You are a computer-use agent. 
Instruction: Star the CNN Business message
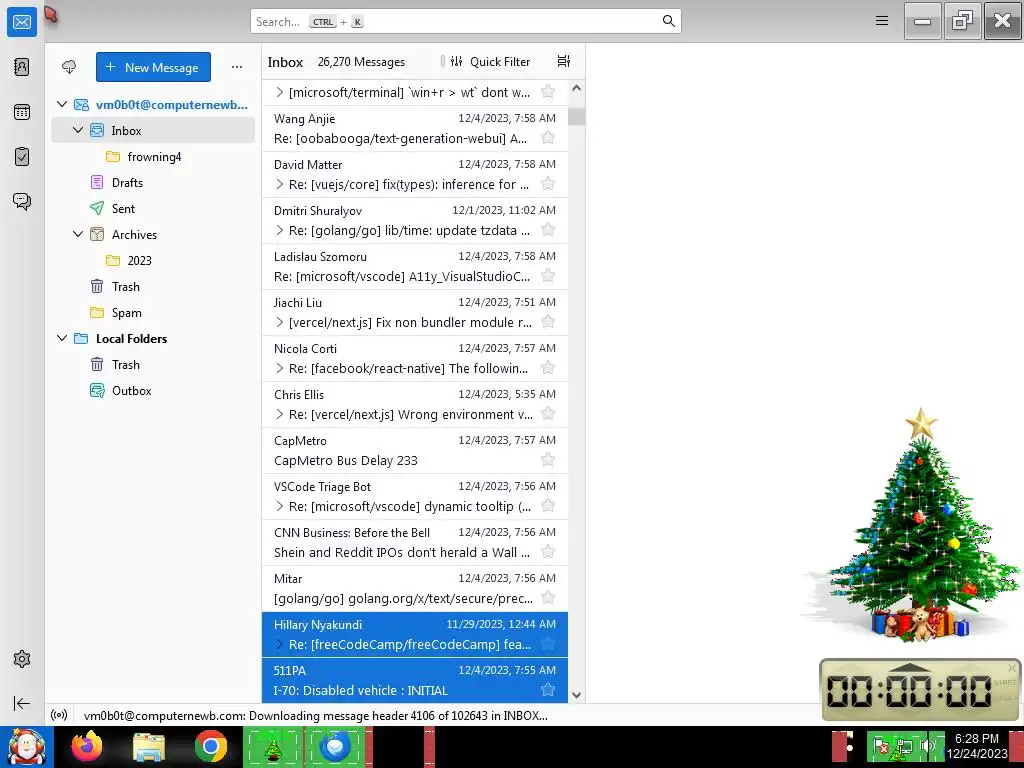[x=548, y=552]
